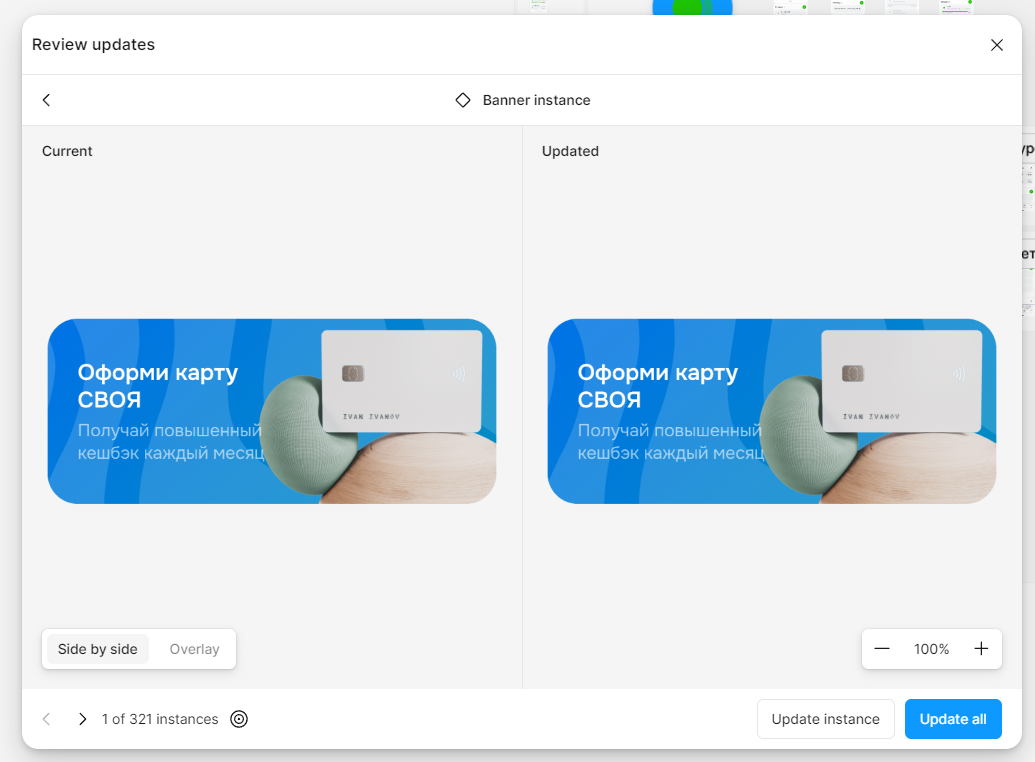Click the Current label

tap(67, 151)
